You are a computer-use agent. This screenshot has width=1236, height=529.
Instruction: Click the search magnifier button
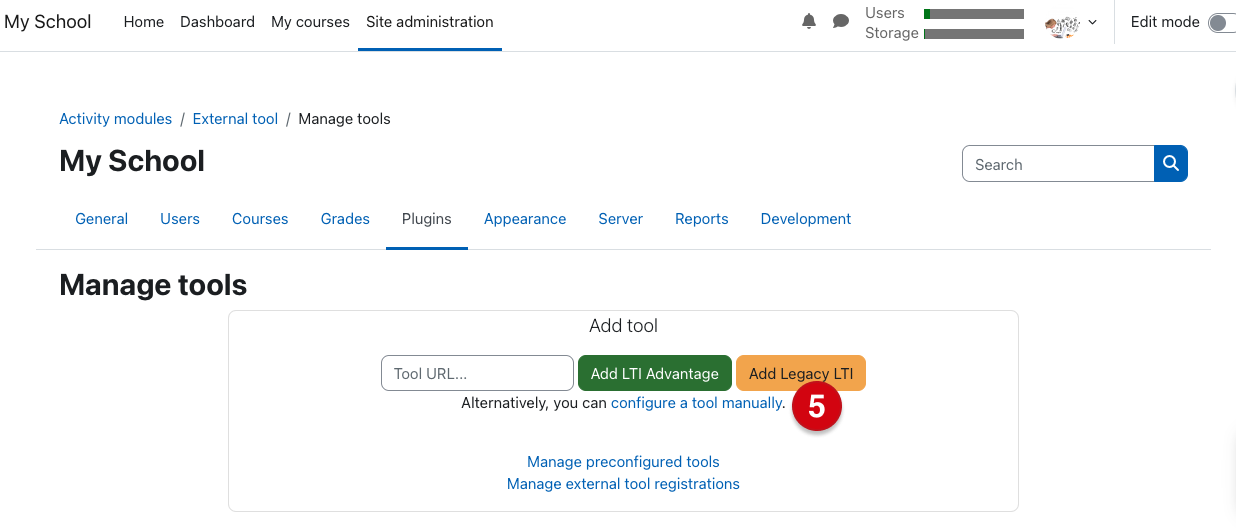click(x=1171, y=164)
